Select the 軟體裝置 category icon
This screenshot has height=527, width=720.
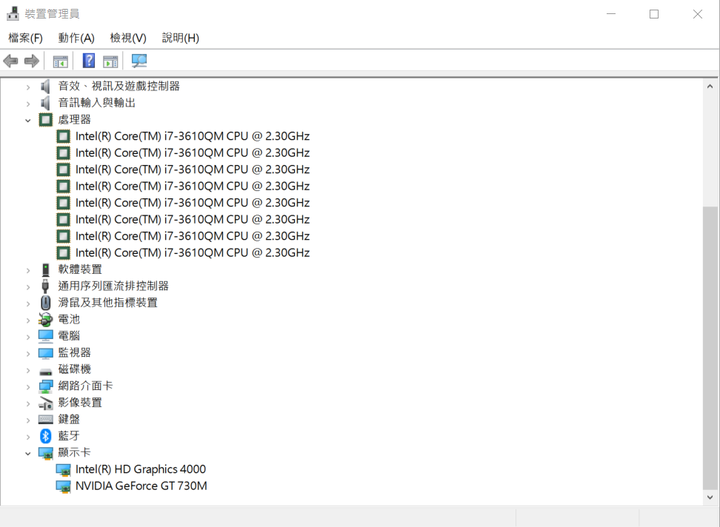pos(45,269)
